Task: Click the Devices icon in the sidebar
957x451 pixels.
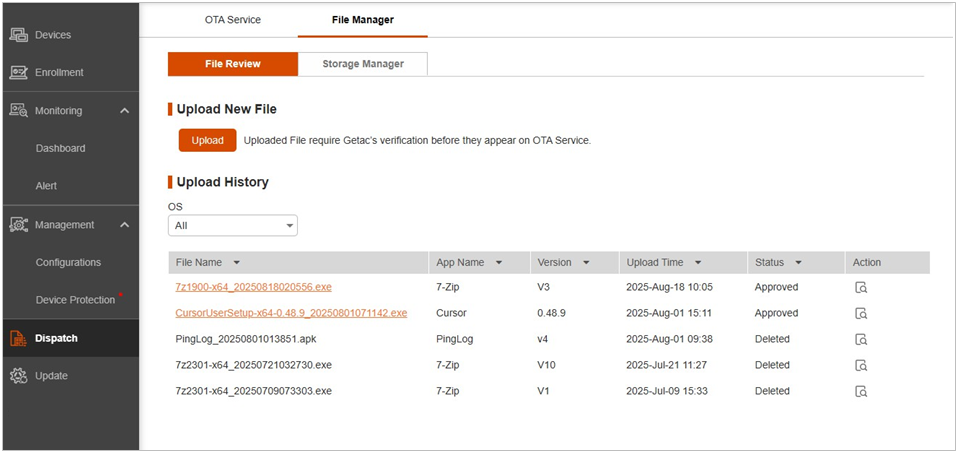Action: click(x=18, y=35)
